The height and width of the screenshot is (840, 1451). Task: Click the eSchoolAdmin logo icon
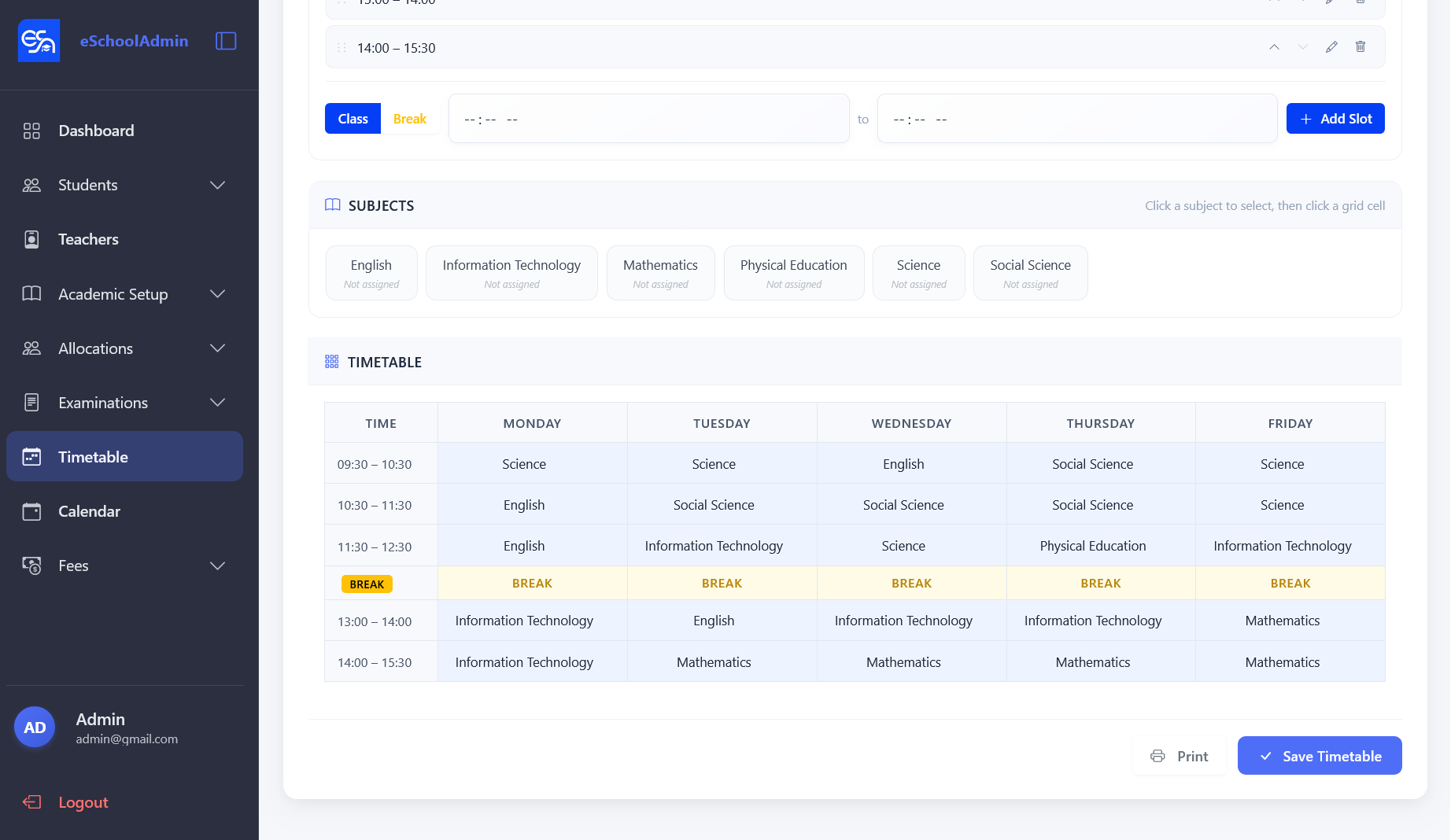tap(39, 41)
